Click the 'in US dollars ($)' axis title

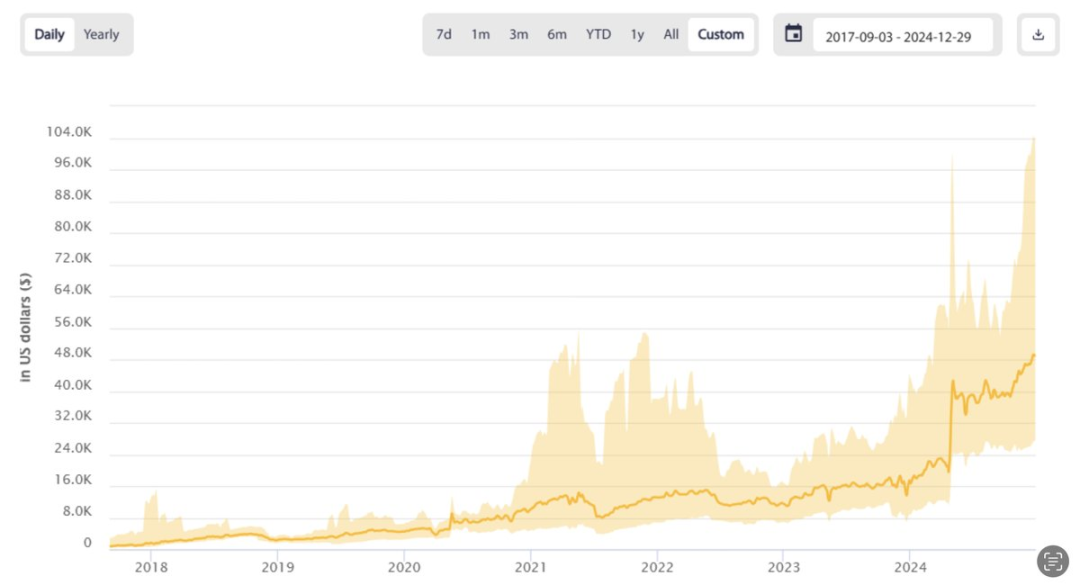[26, 326]
